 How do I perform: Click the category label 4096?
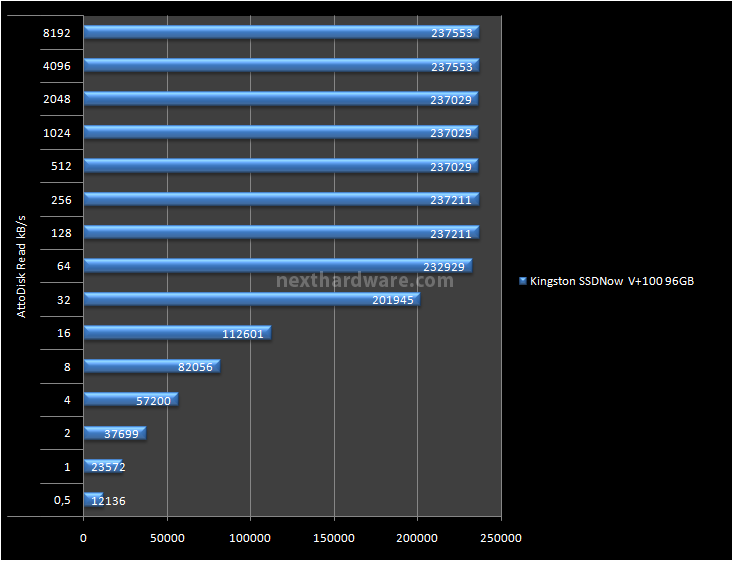coord(57,66)
